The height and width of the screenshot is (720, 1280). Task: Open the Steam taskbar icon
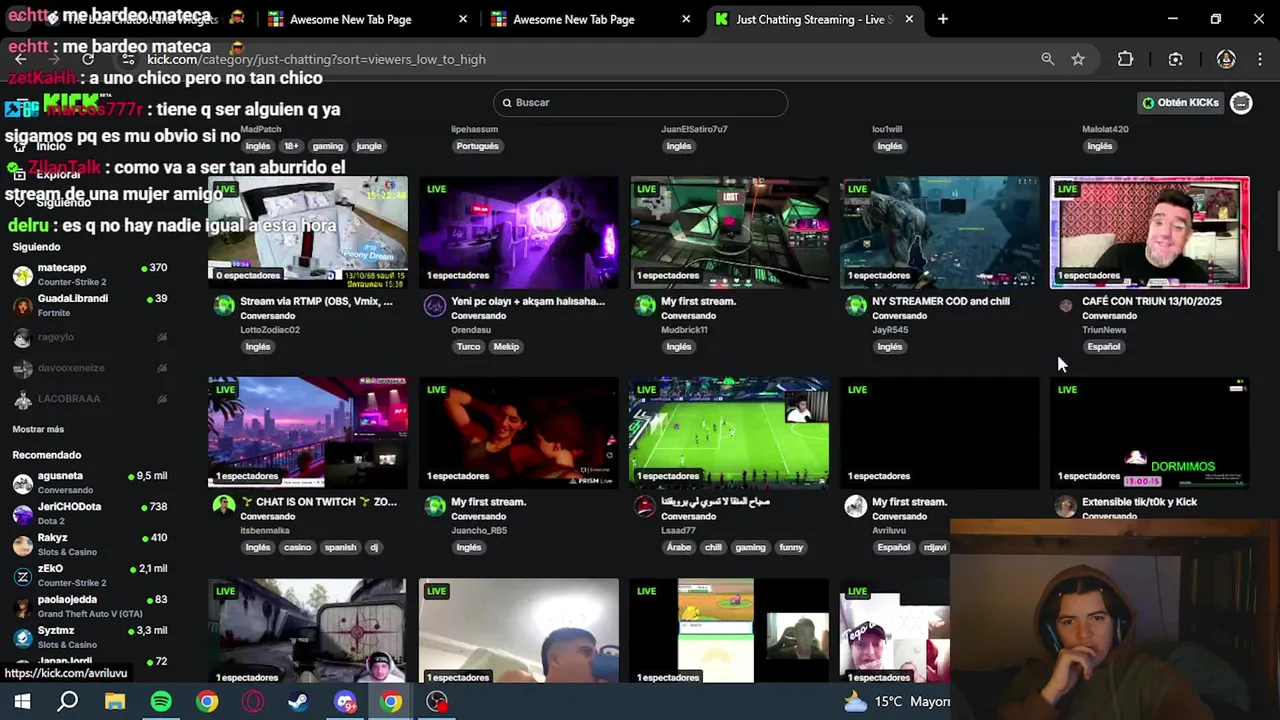tap(298, 702)
